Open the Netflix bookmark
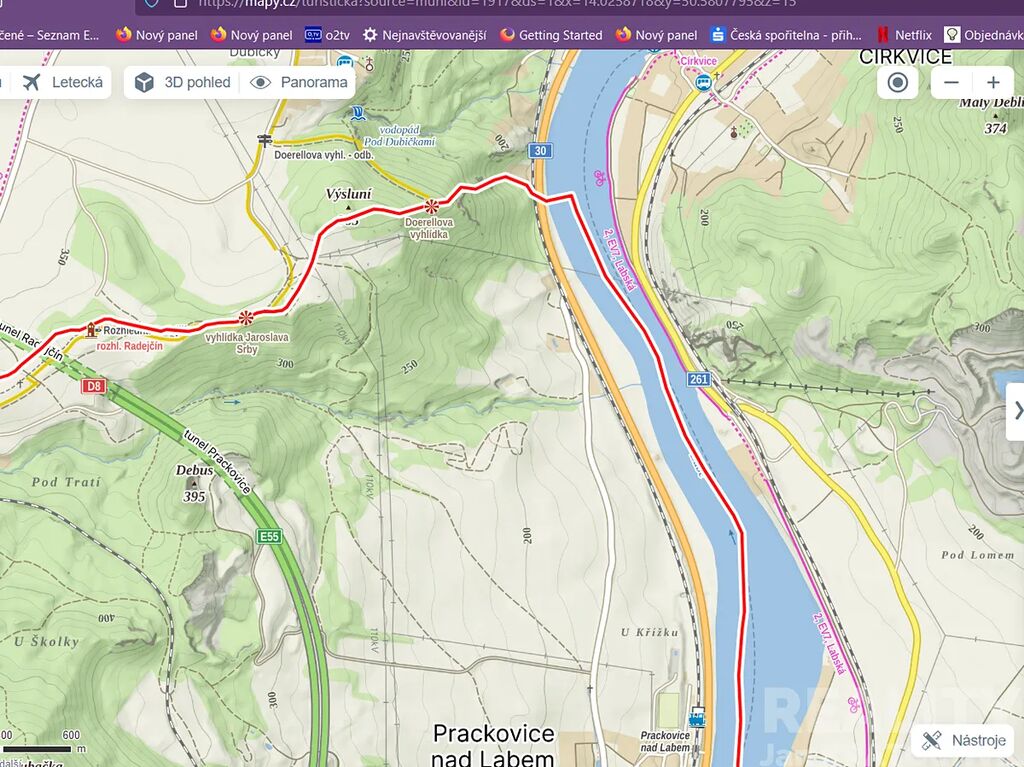Screen dimensions: 1024x767 pos(903,35)
